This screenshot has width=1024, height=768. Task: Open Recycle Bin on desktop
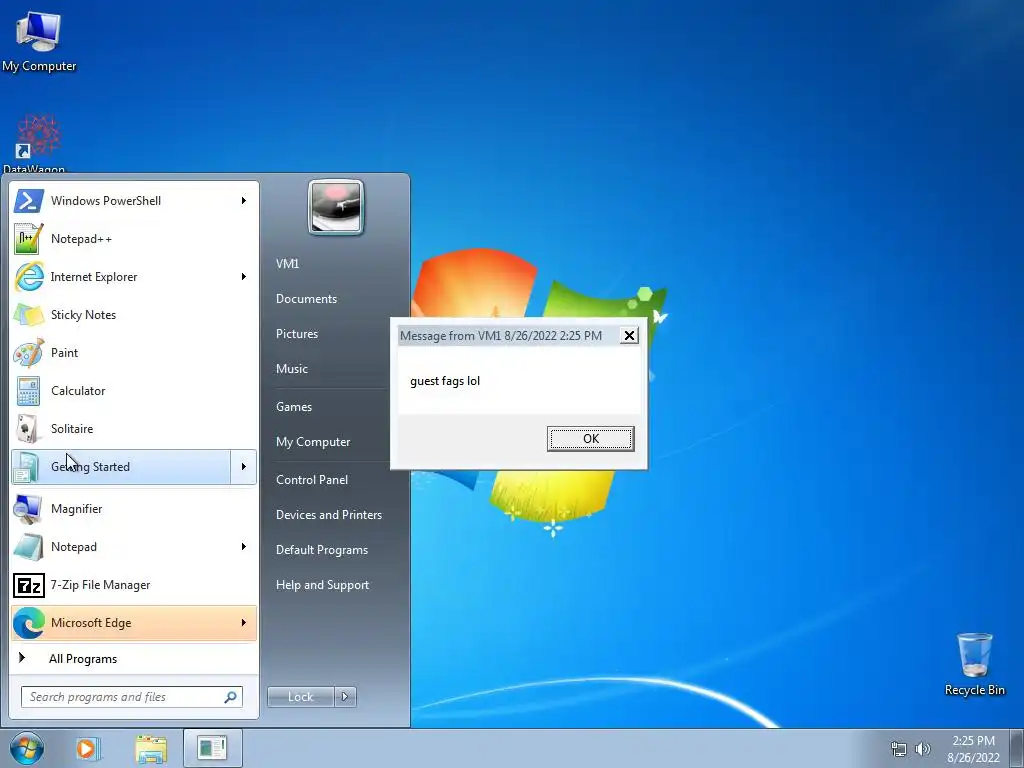coord(974,664)
